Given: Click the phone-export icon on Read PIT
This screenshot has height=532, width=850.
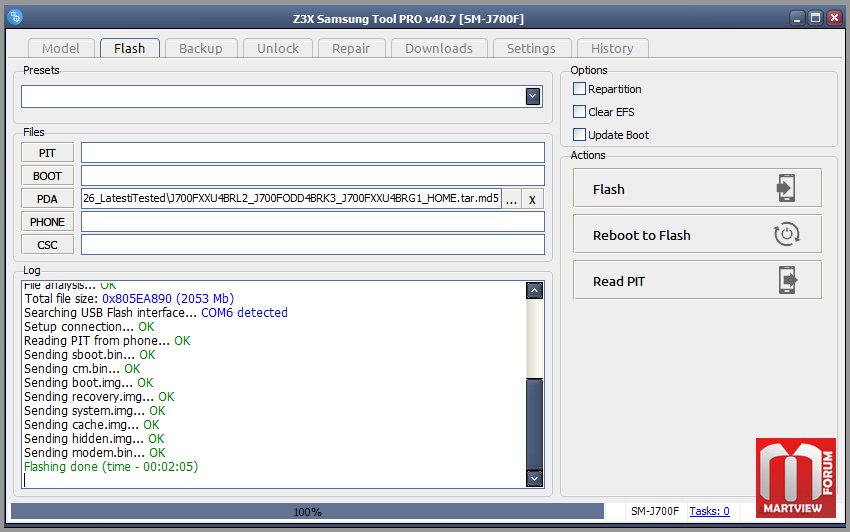Looking at the screenshot, I should (x=788, y=280).
